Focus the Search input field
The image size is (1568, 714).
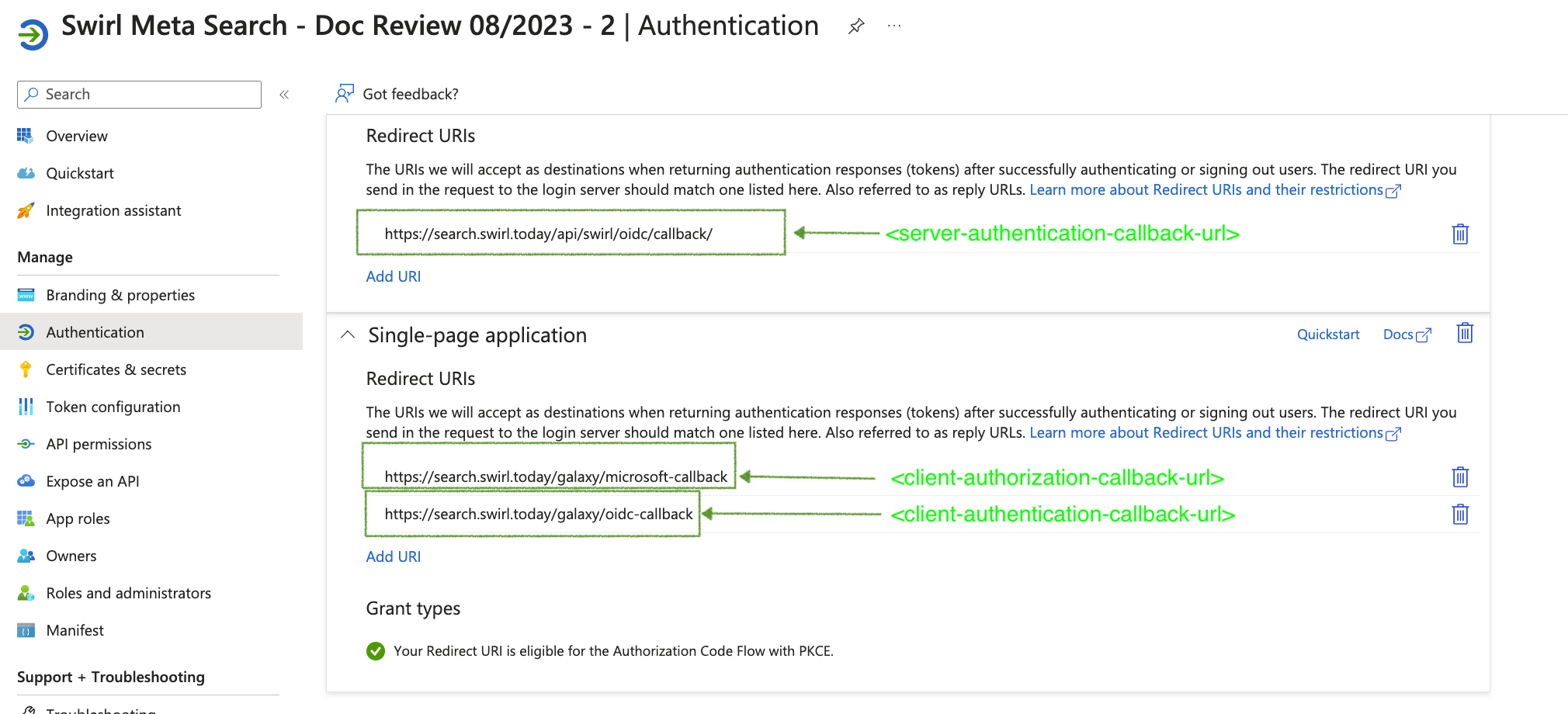[139, 95]
